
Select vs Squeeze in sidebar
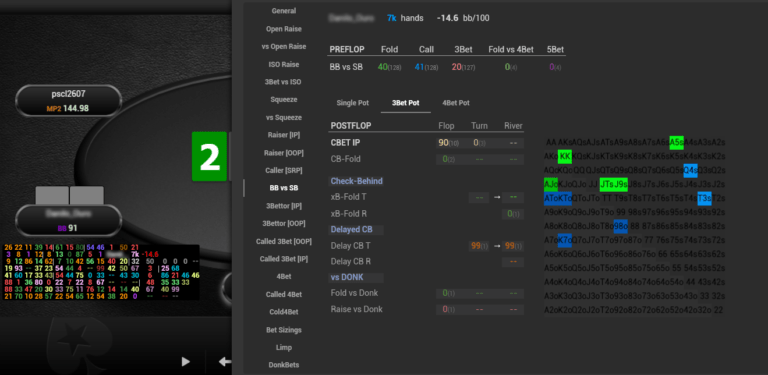pos(284,117)
